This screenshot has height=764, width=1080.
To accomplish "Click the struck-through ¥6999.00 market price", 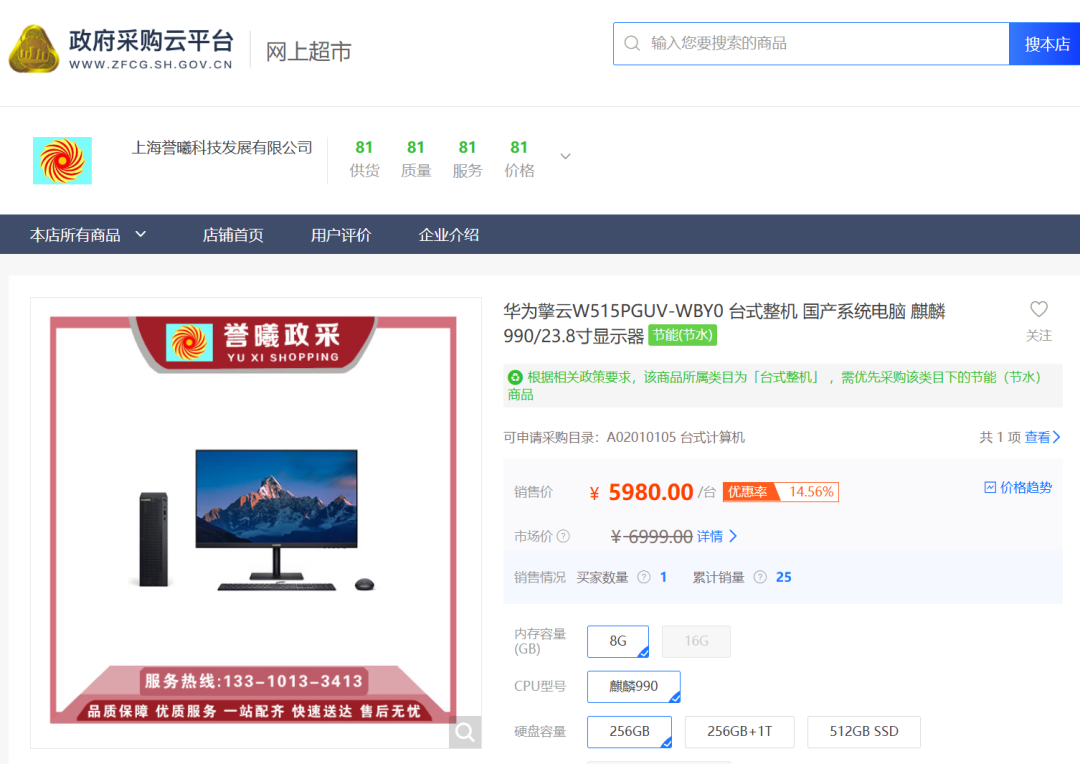I will tap(652, 537).
